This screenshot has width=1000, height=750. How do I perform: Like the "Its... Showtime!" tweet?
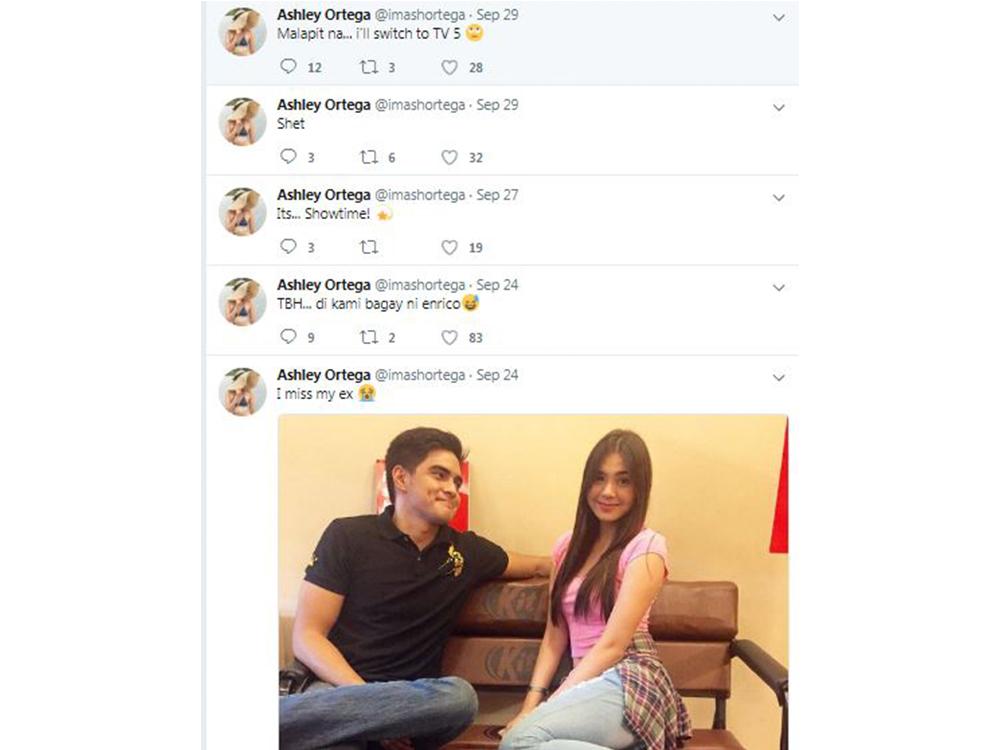point(450,247)
